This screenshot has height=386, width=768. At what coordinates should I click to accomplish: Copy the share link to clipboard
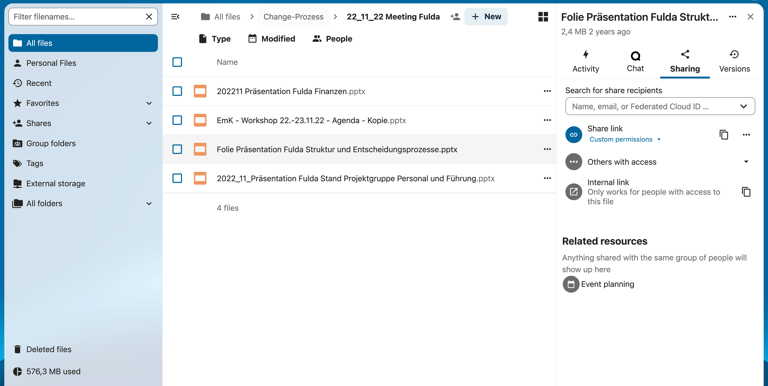pos(723,134)
